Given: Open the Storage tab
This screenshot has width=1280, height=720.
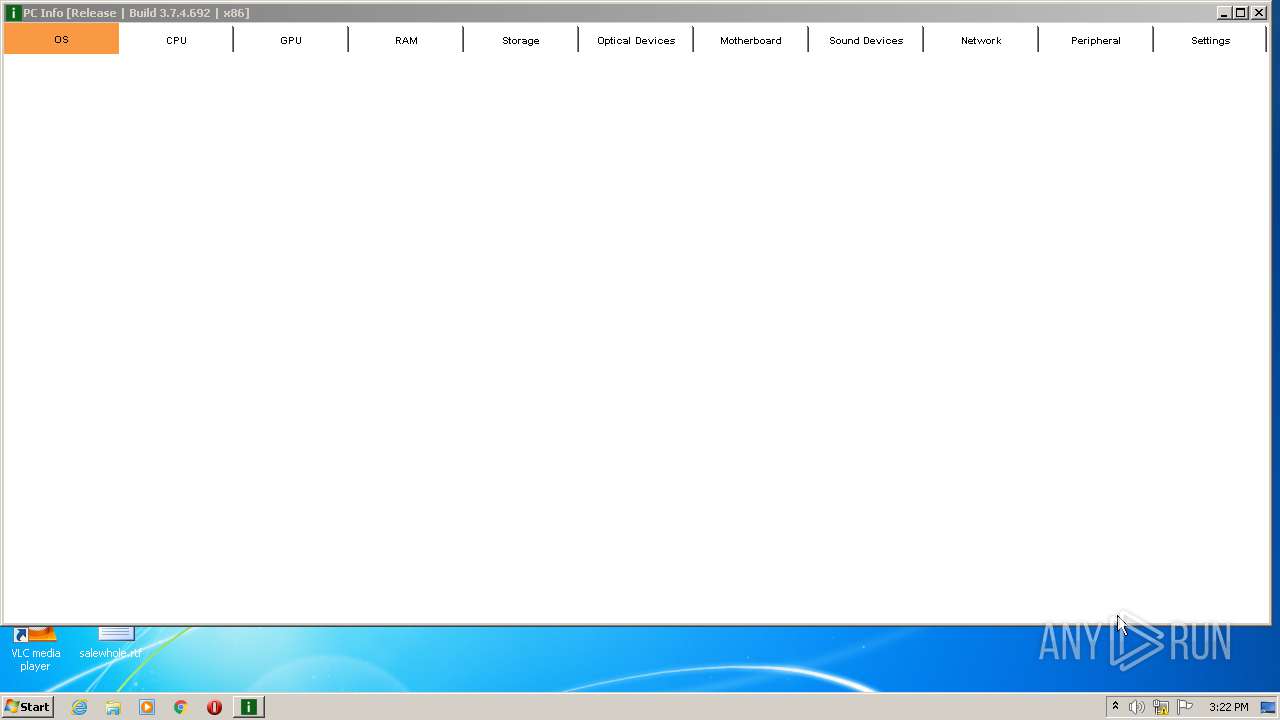Looking at the screenshot, I should [x=521, y=40].
